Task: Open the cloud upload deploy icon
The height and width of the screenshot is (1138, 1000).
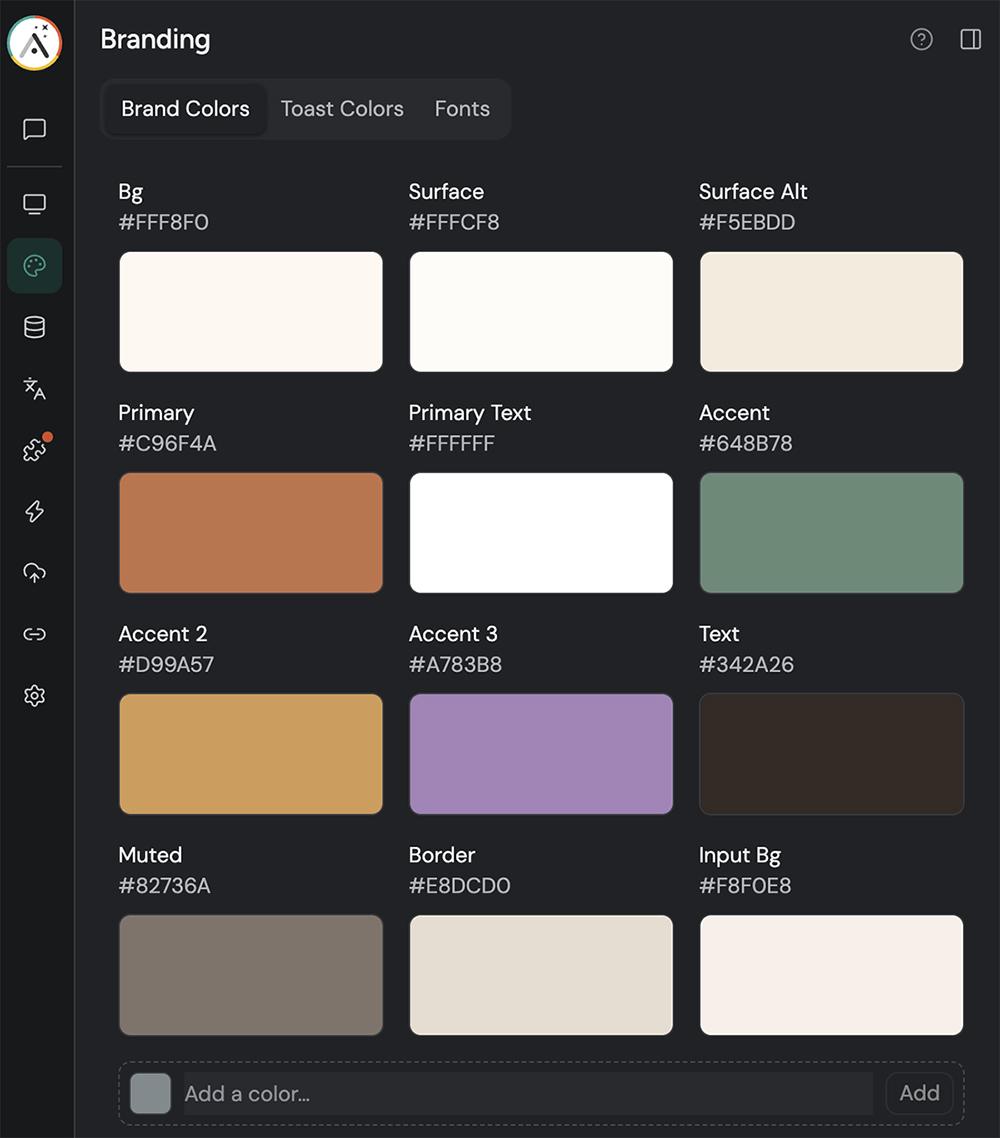Action: click(35, 573)
